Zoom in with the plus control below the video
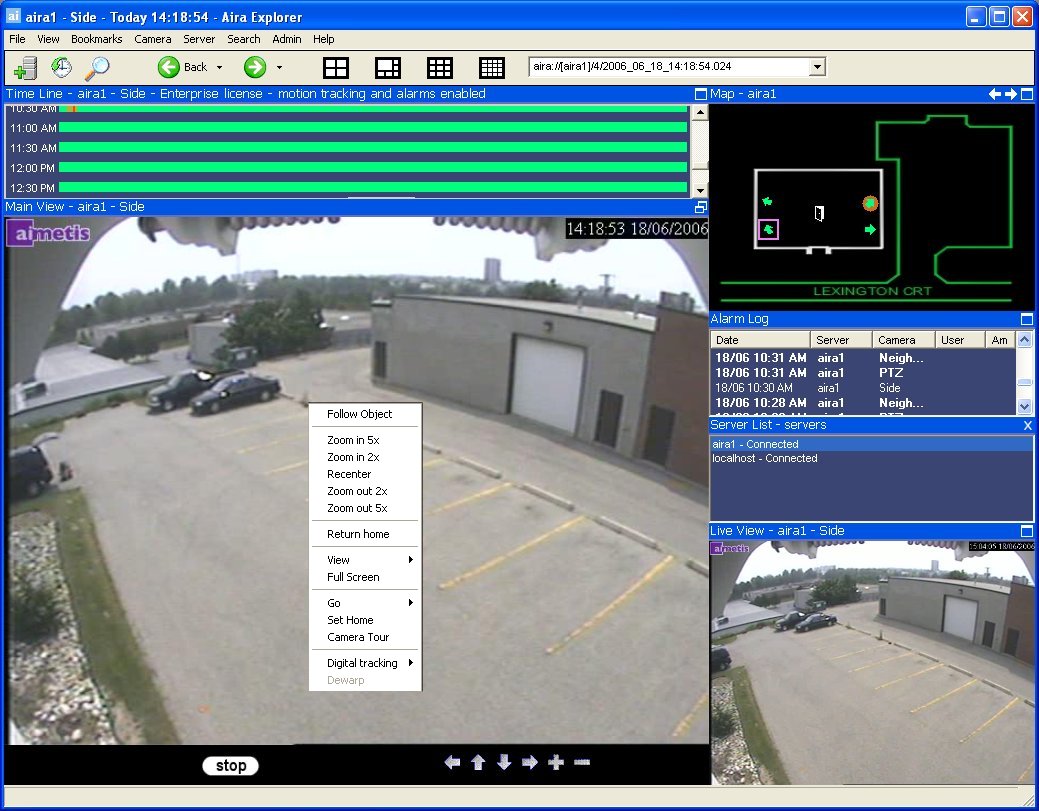 [x=556, y=763]
